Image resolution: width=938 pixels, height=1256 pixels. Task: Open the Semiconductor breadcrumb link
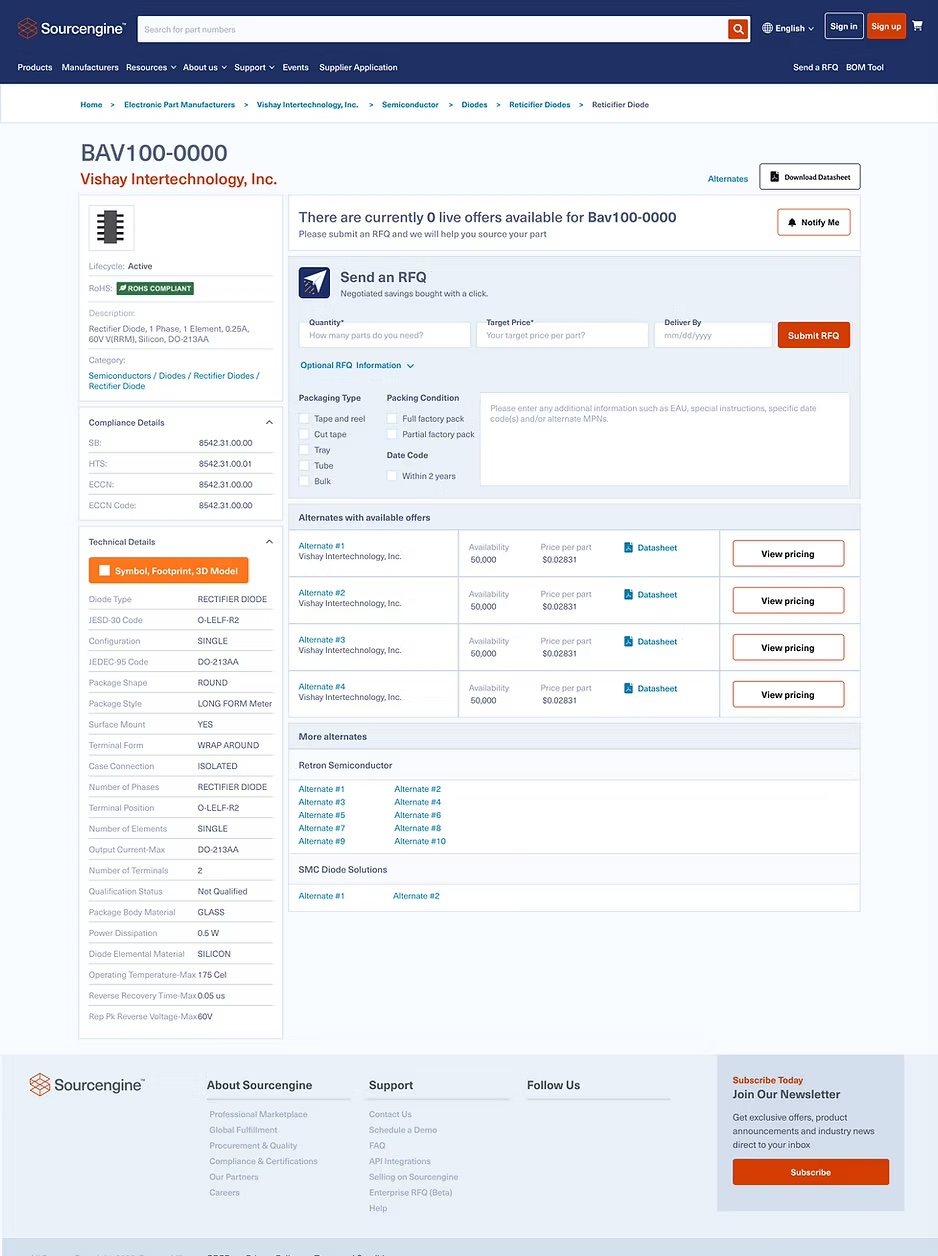click(410, 104)
